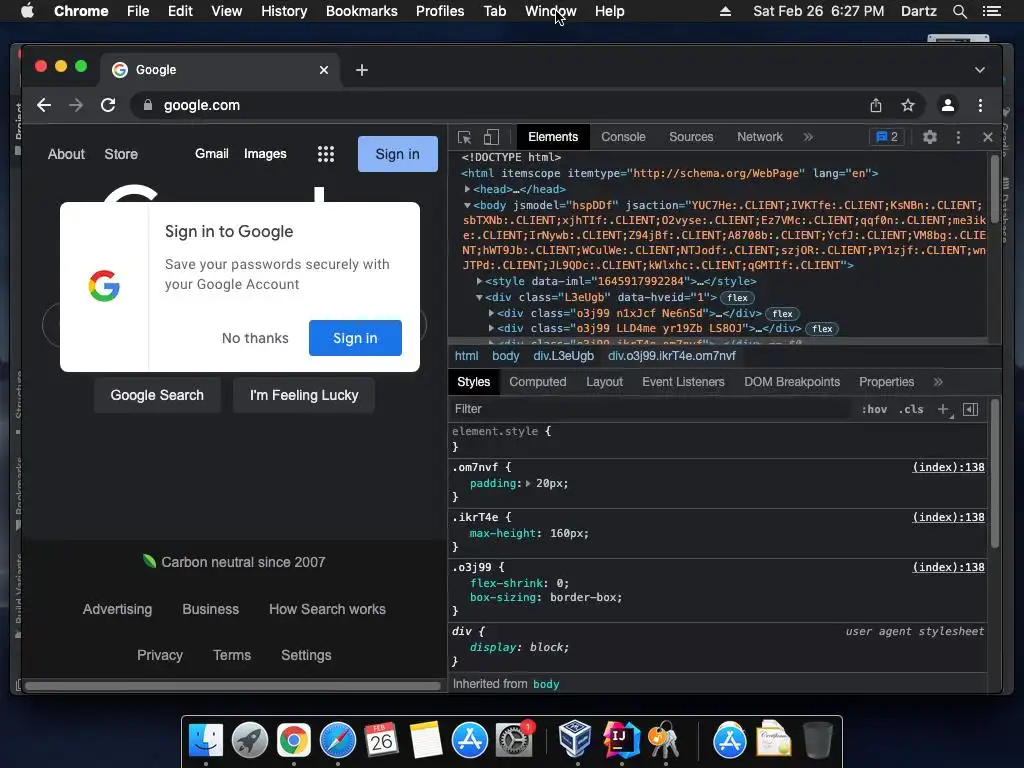Expand the style data-iml node
The height and width of the screenshot is (768, 1024).
(479, 281)
